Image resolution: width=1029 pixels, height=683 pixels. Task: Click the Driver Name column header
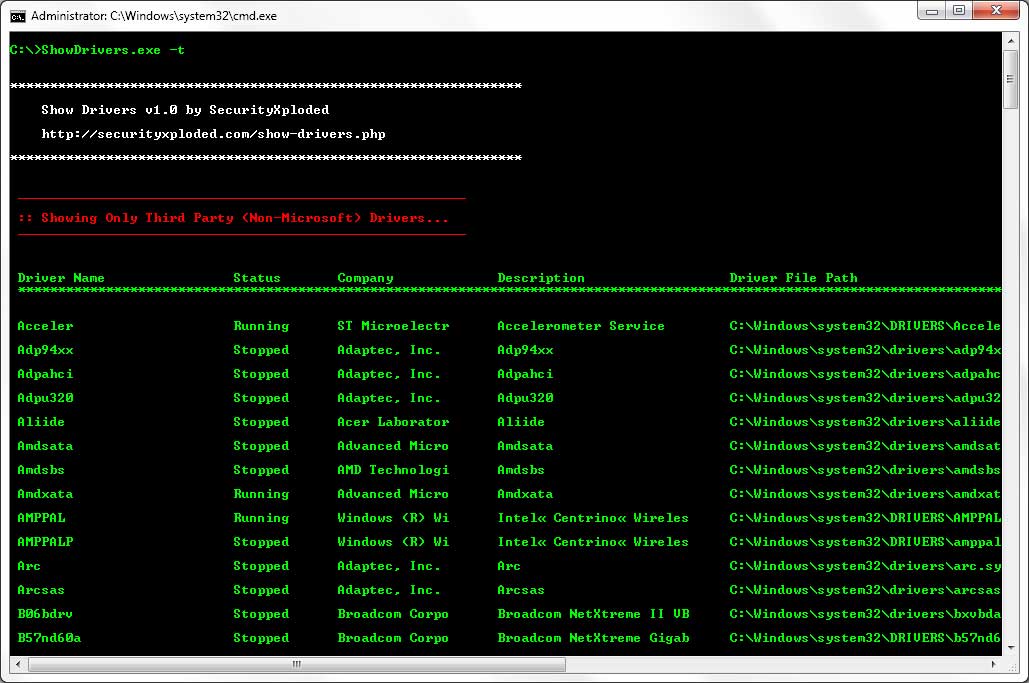click(x=61, y=278)
